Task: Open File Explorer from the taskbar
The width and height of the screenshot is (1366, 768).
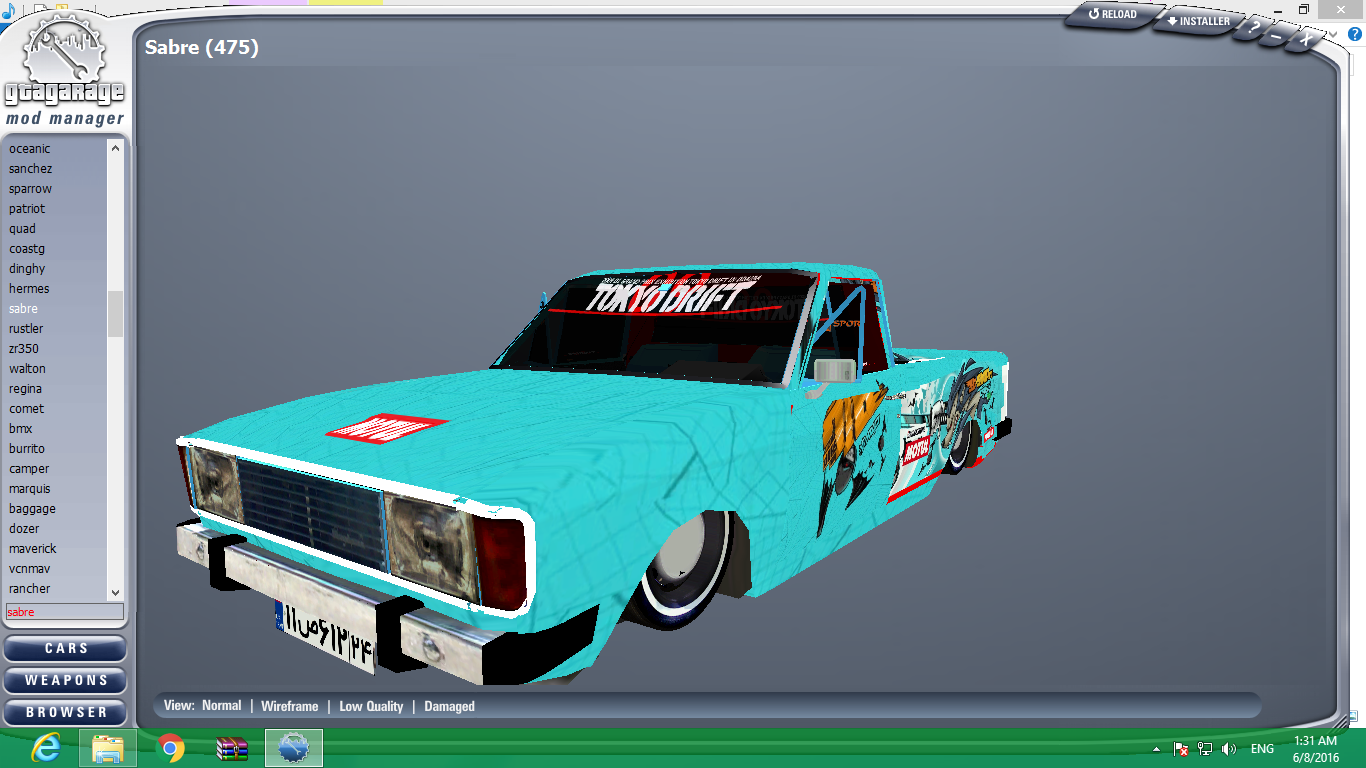Action: click(x=107, y=748)
